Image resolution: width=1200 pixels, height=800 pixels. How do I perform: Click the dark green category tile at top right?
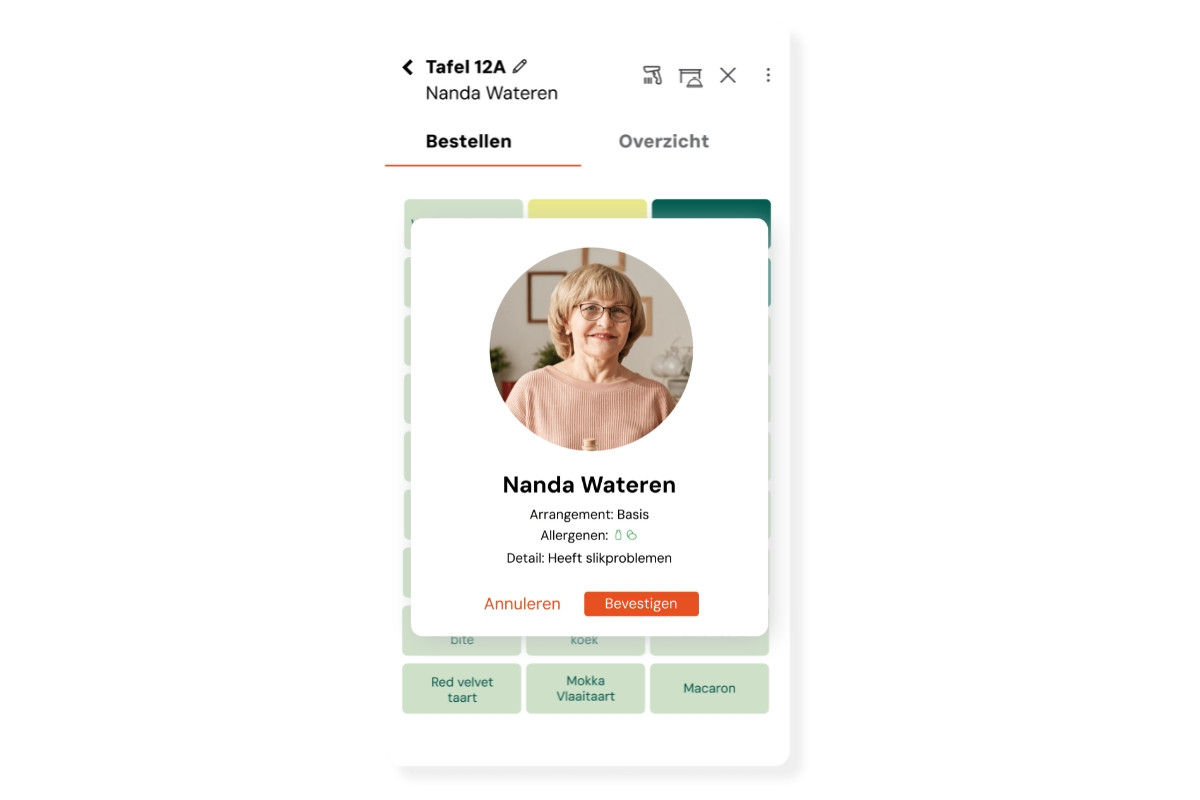[711, 209]
